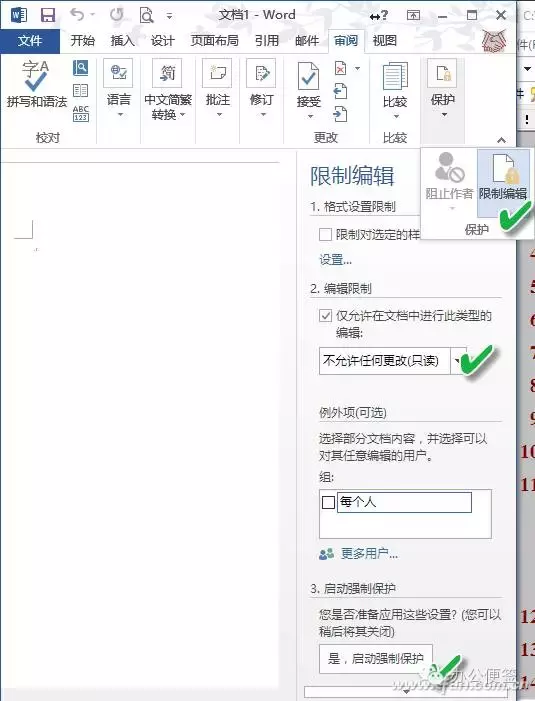Accept the change with 接受 icon

pyautogui.click(x=308, y=76)
